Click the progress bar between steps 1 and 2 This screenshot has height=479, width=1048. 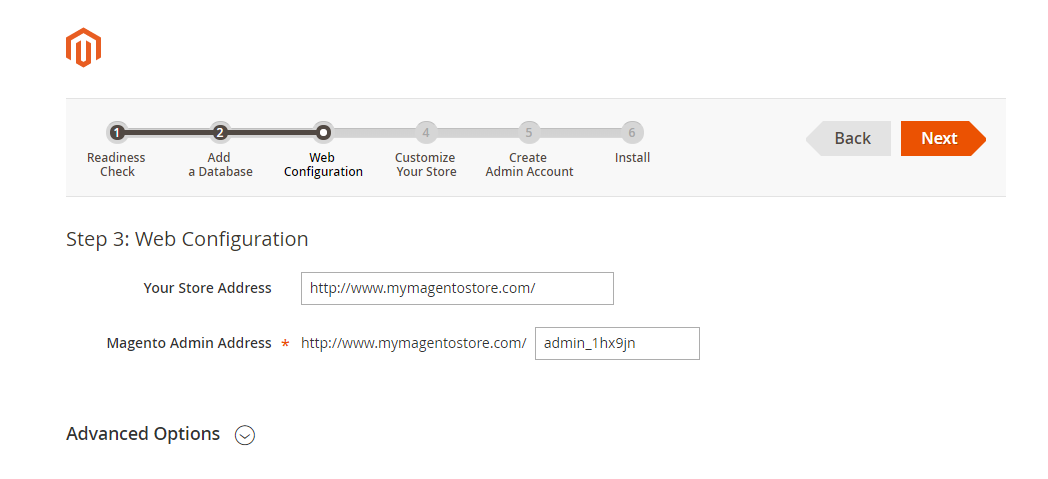(x=168, y=132)
